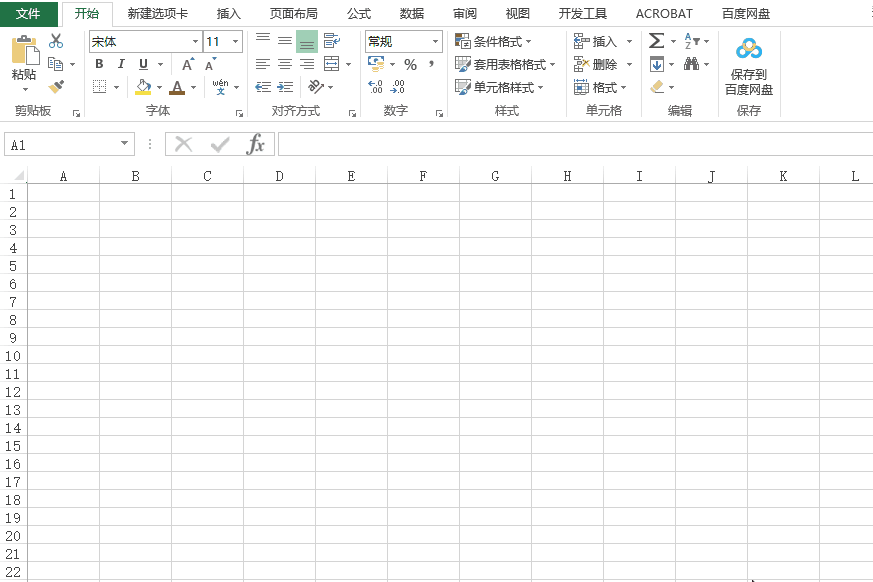
Task: Open the 常规 number format dropdown
Action: click(x=436, y=42)
